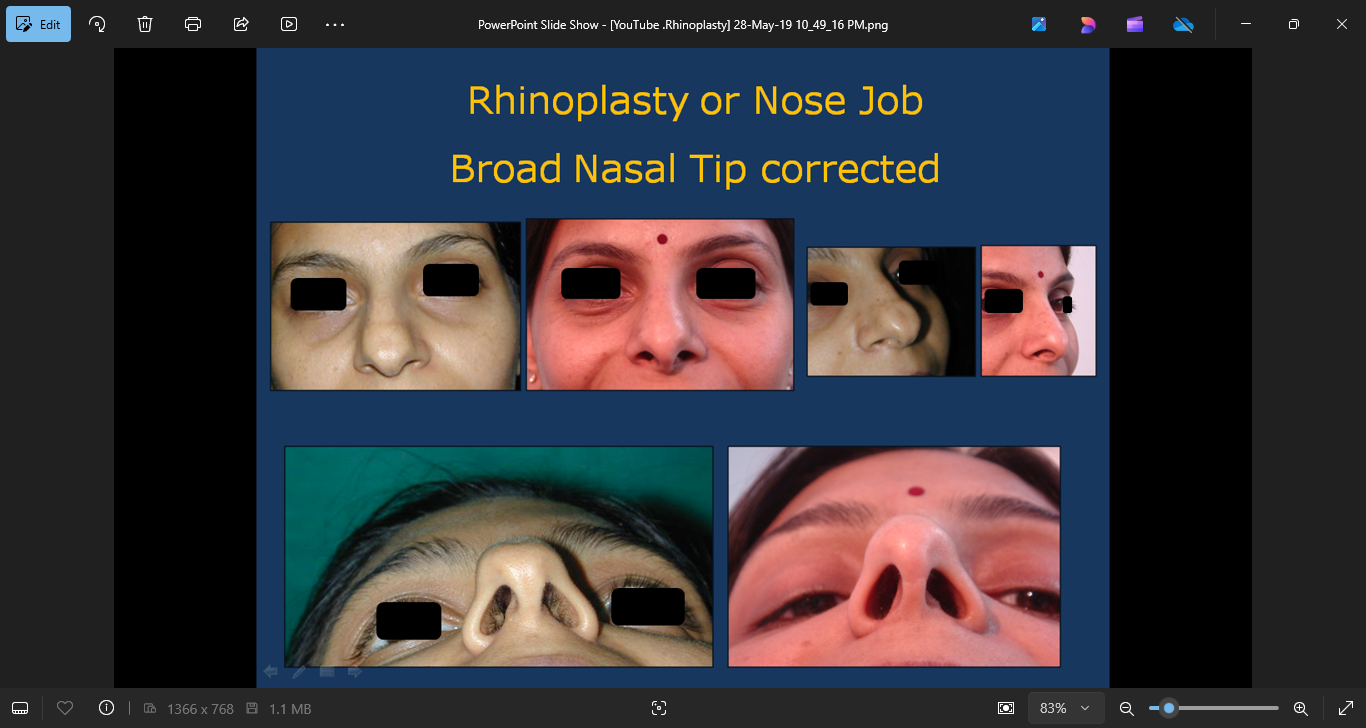Click the Edit image button
1366x728 pixels.
point(39,24)
